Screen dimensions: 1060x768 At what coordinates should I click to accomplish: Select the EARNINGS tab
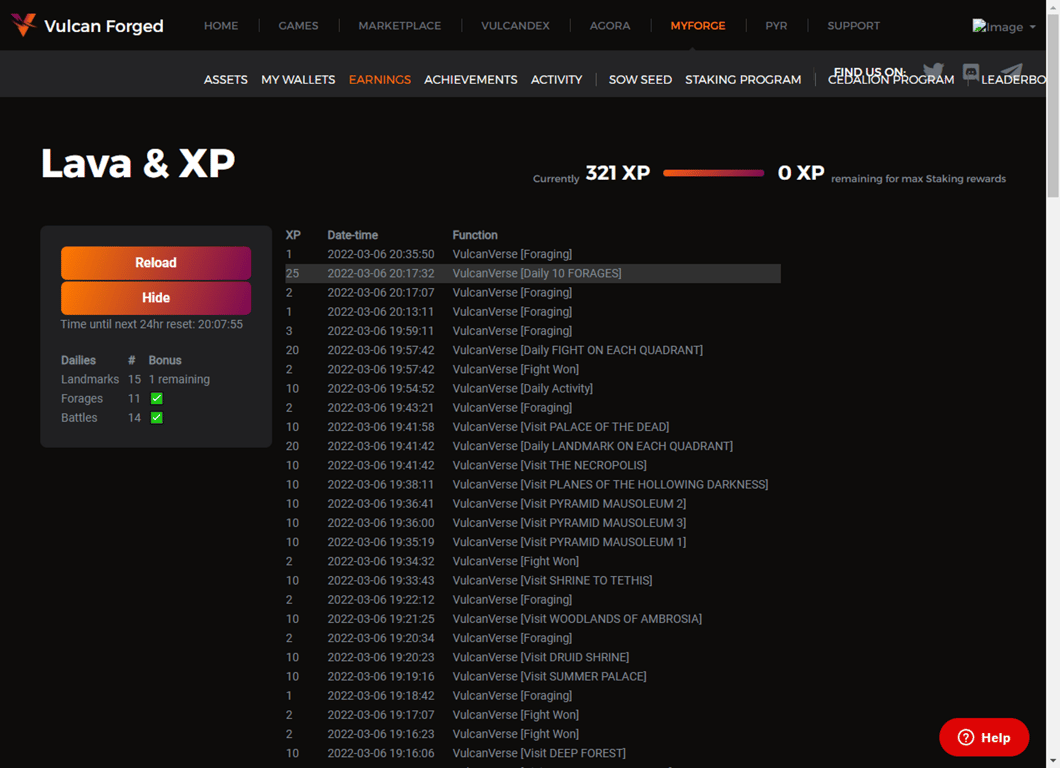tap(380, 80)
